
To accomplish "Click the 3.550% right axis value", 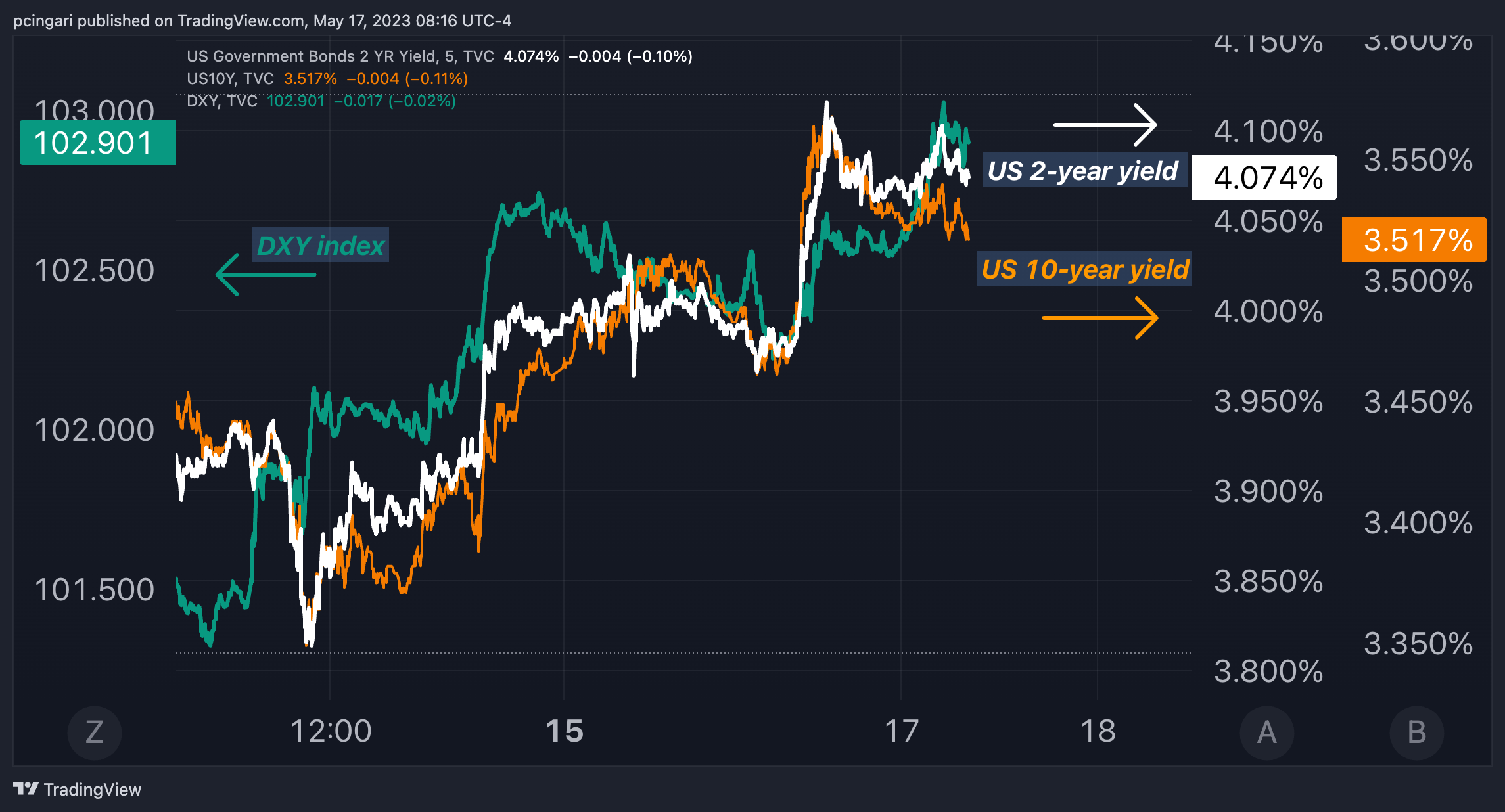I will click(1418, 160).
